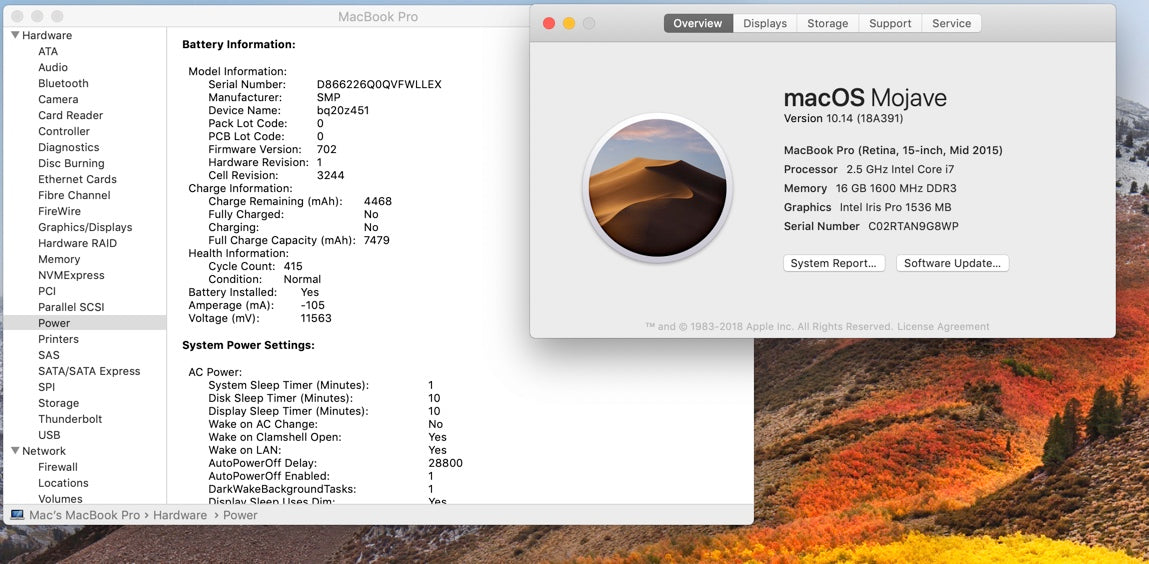This screenshot has height=564, width=1149.
Task: Select the Support tab
Action: coord(889,23)
